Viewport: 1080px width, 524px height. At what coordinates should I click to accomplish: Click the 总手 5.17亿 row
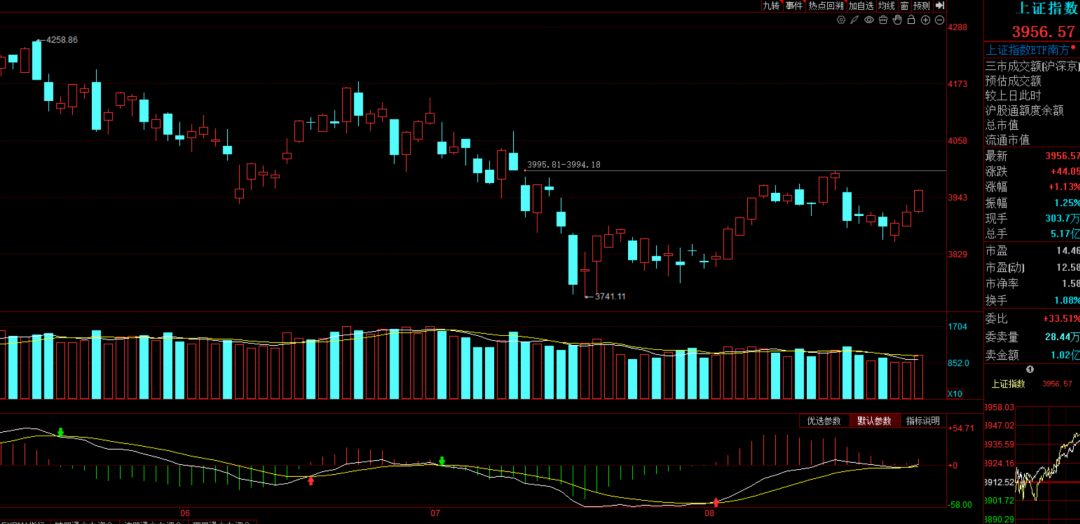click(x=1032, y=234)
